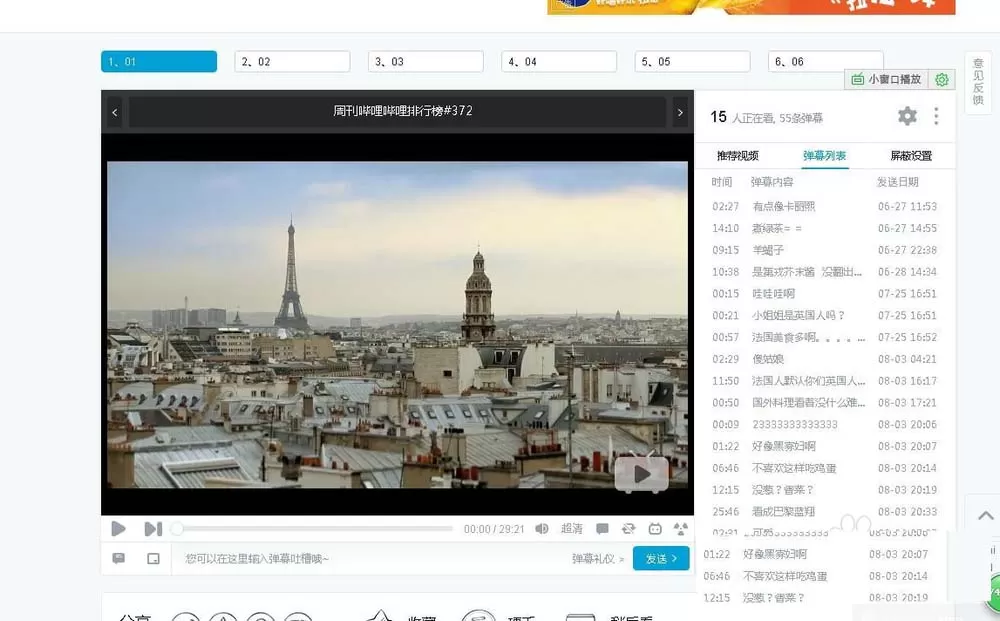The width and height of the screenshot is (1000, 621).
Task: Toggle loop playback icon
Action: point(628,529)
